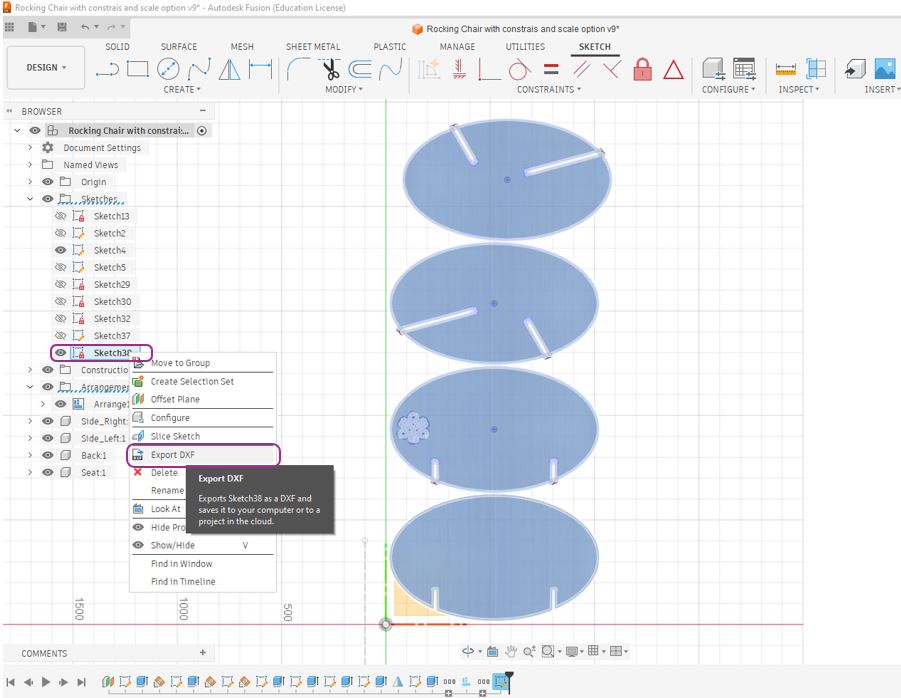The image size is (901, 698).
Task: Toggle visibility of Sketch2
Action: (60, 233)
